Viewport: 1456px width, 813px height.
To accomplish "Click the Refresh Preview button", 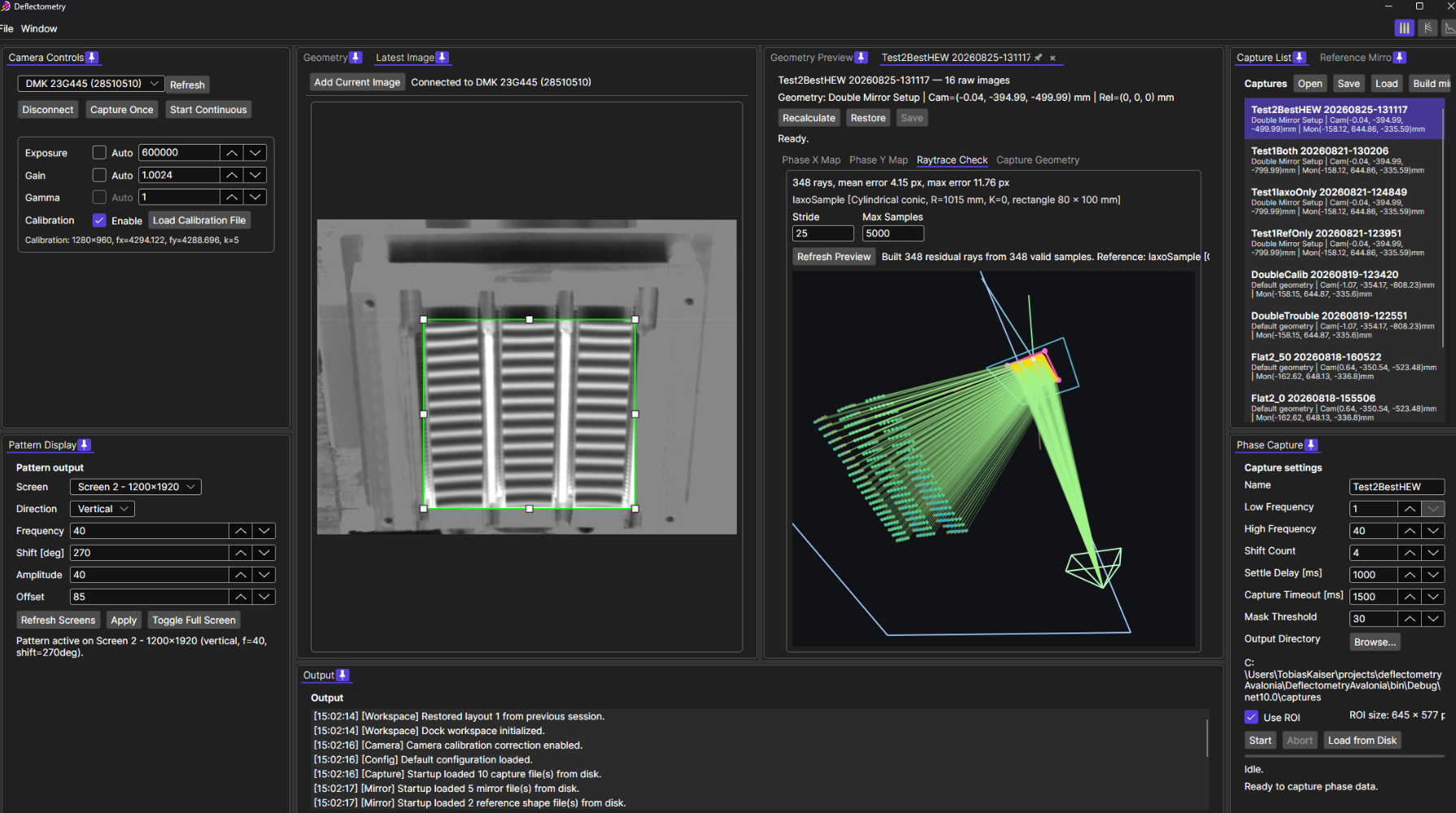I will (x=834, y=257).
